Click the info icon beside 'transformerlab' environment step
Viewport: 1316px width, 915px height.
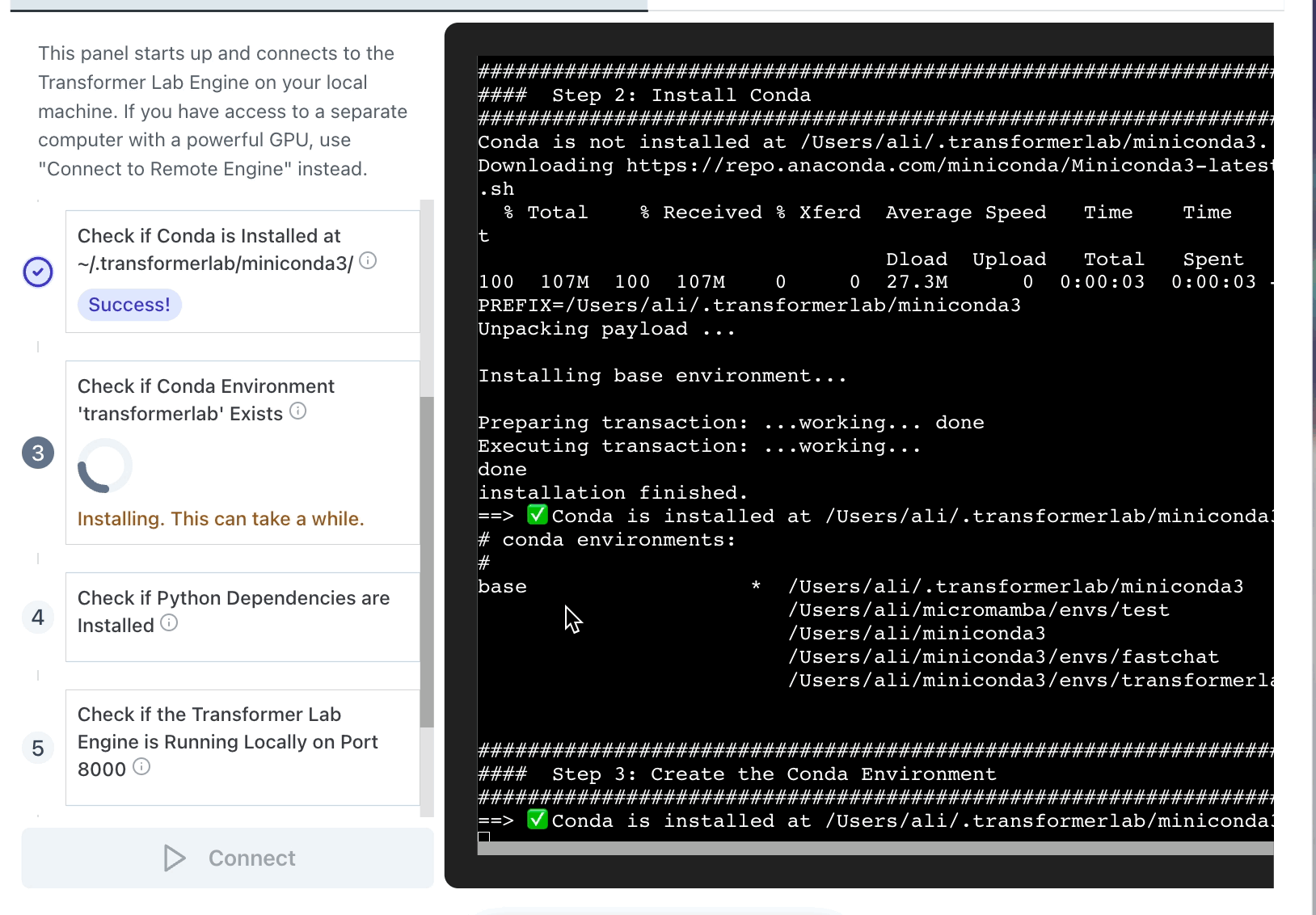coord(298,411)
